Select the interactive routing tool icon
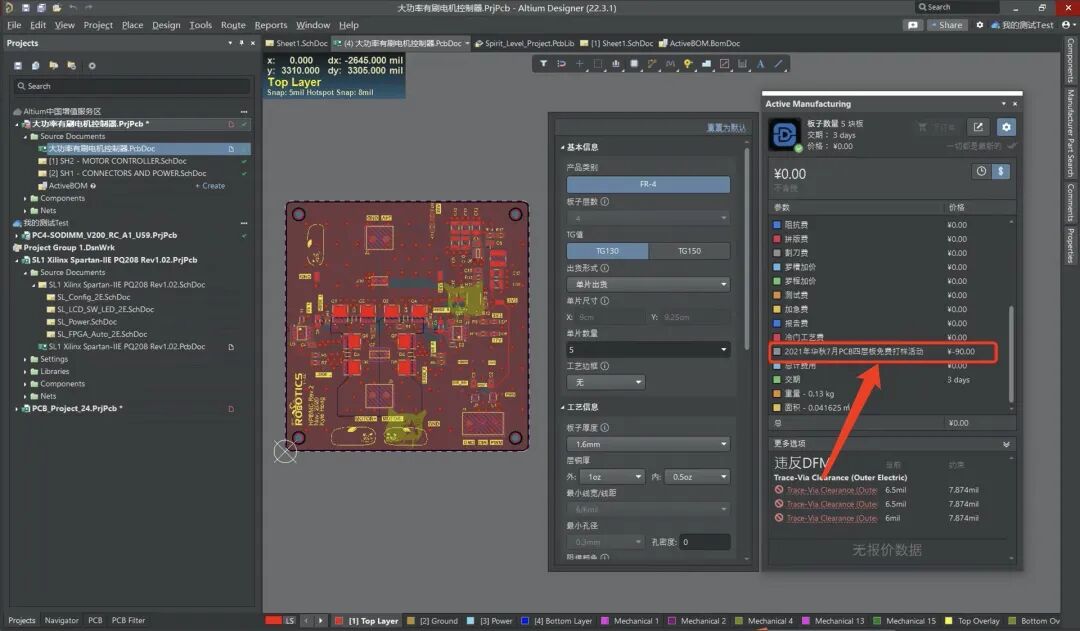 point(652,63)
